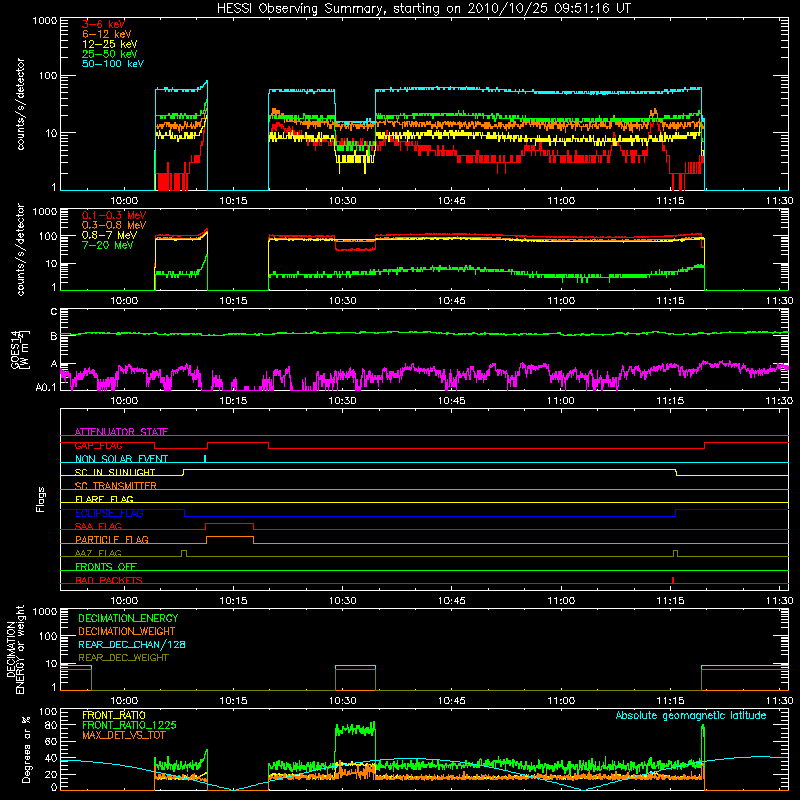Click the NON_SOLAR_EVENT cyan spike marker

pos(205,458)
